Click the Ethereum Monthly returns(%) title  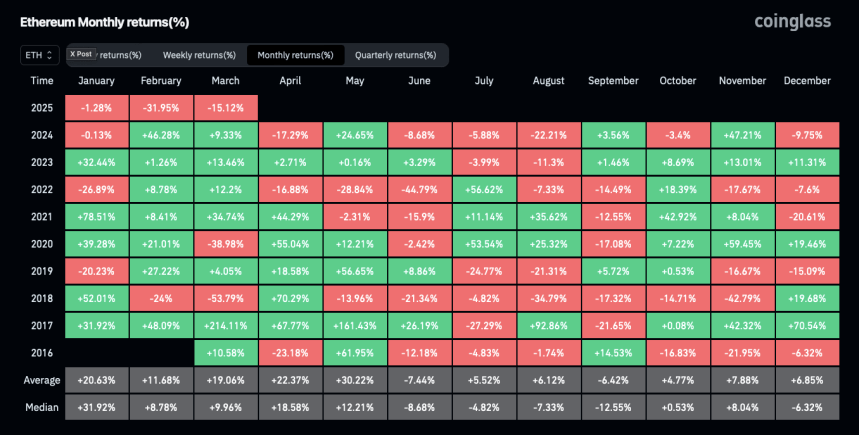105,21
